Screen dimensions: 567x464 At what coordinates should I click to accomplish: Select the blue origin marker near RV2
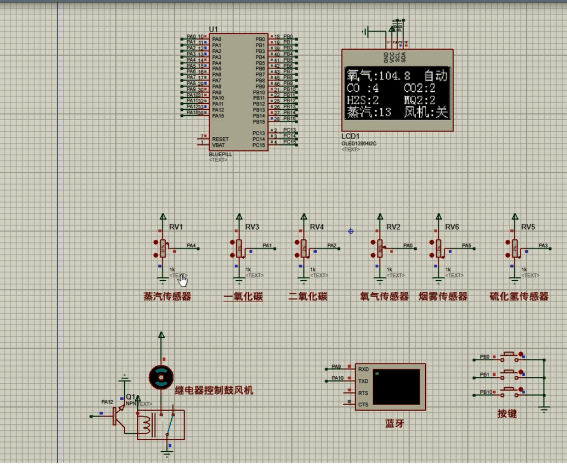pos(350,231)
